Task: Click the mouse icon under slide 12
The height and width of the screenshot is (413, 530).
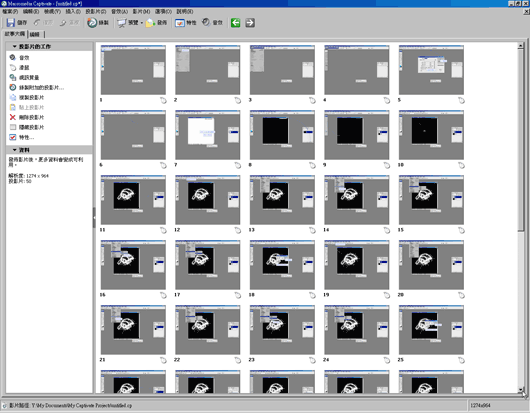Action: click(238, 230)
